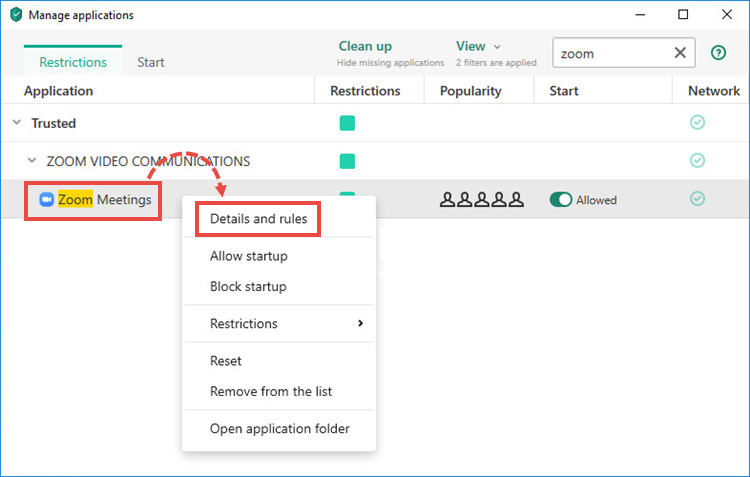Viewport: 750px width, 477px height.
Task: Minimize the Manage applications window
Action: [x=640, y=15]
